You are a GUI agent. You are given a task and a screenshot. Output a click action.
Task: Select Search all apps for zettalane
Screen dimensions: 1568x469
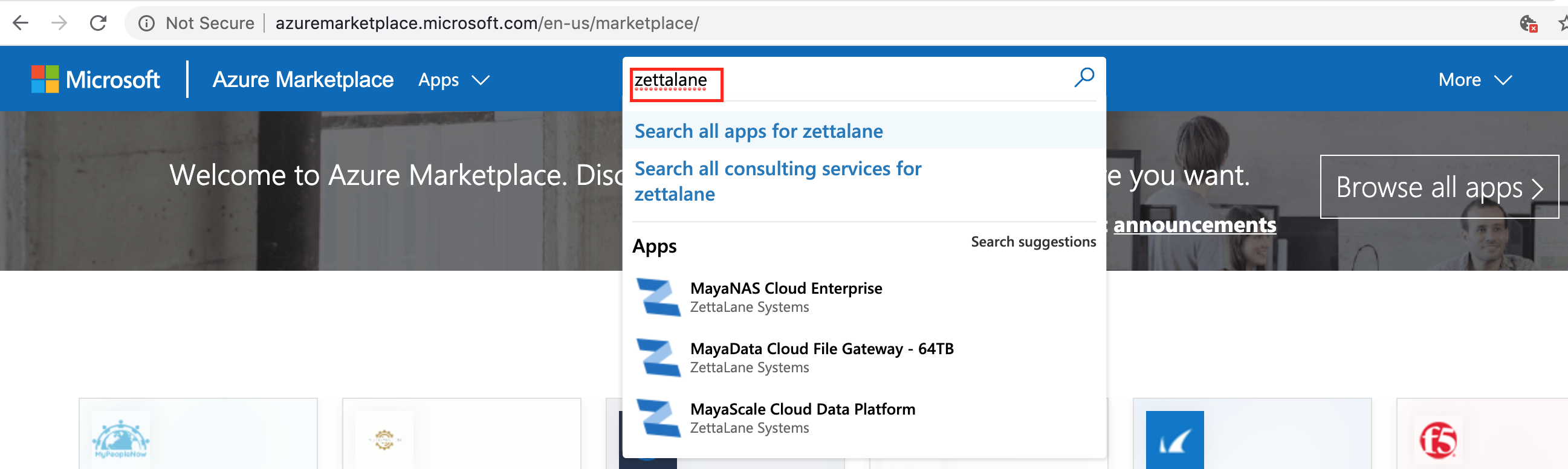point(759,131)
